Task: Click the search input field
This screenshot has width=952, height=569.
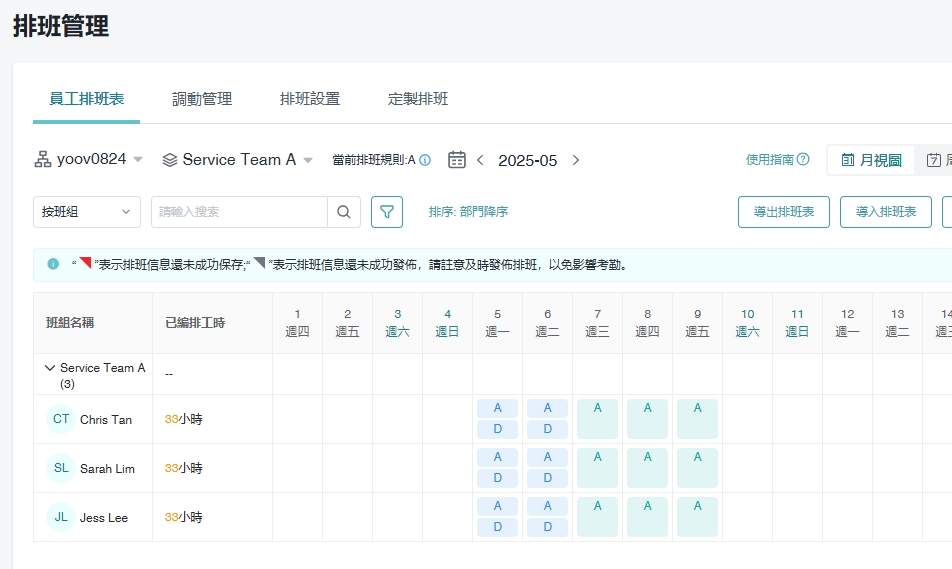Action: 239,212
